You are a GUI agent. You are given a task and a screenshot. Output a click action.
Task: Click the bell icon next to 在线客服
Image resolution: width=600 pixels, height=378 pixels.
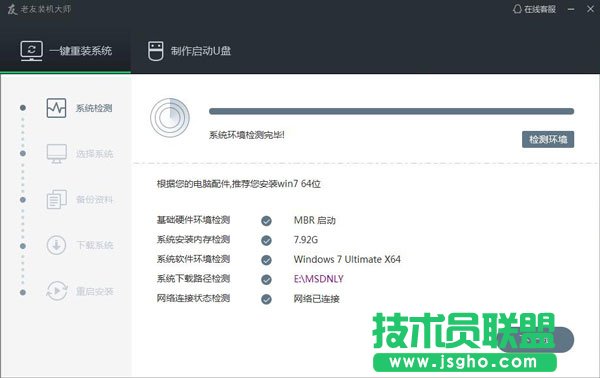(x=517, y=9)
